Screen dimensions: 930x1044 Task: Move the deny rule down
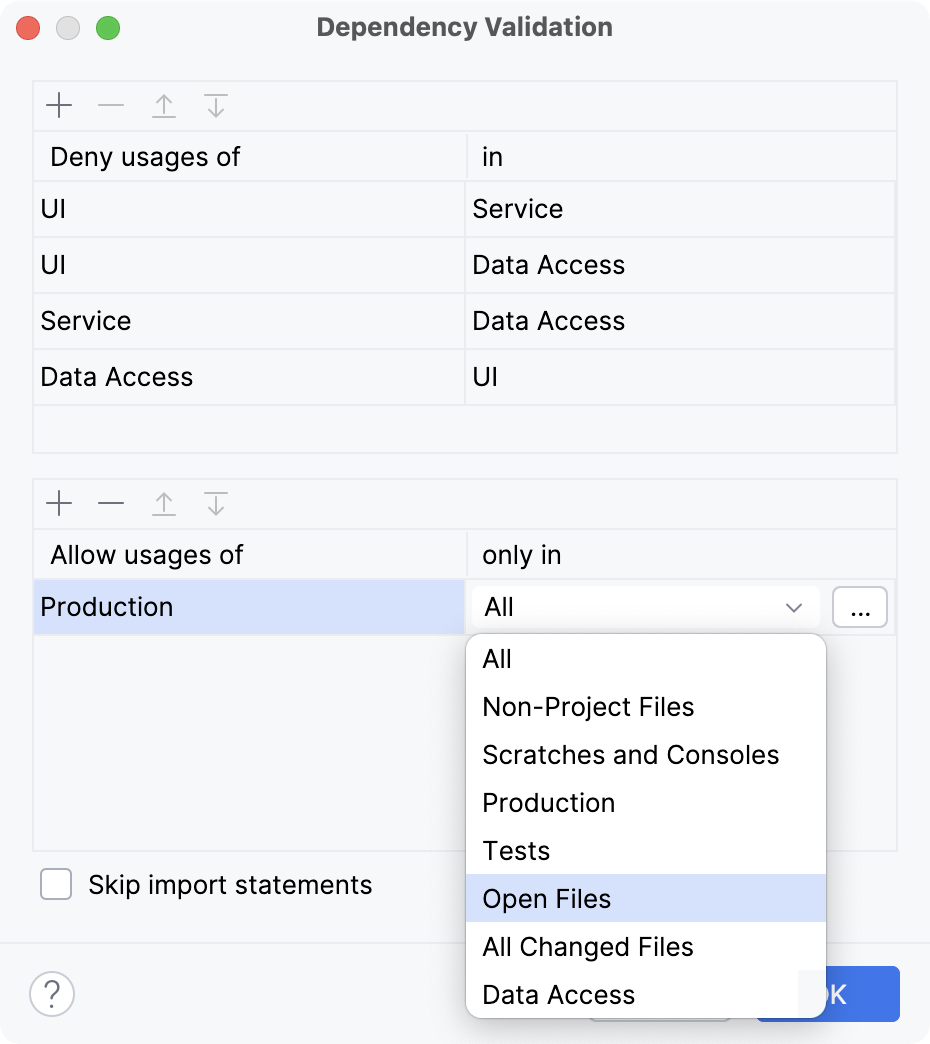tap(215, 105)
